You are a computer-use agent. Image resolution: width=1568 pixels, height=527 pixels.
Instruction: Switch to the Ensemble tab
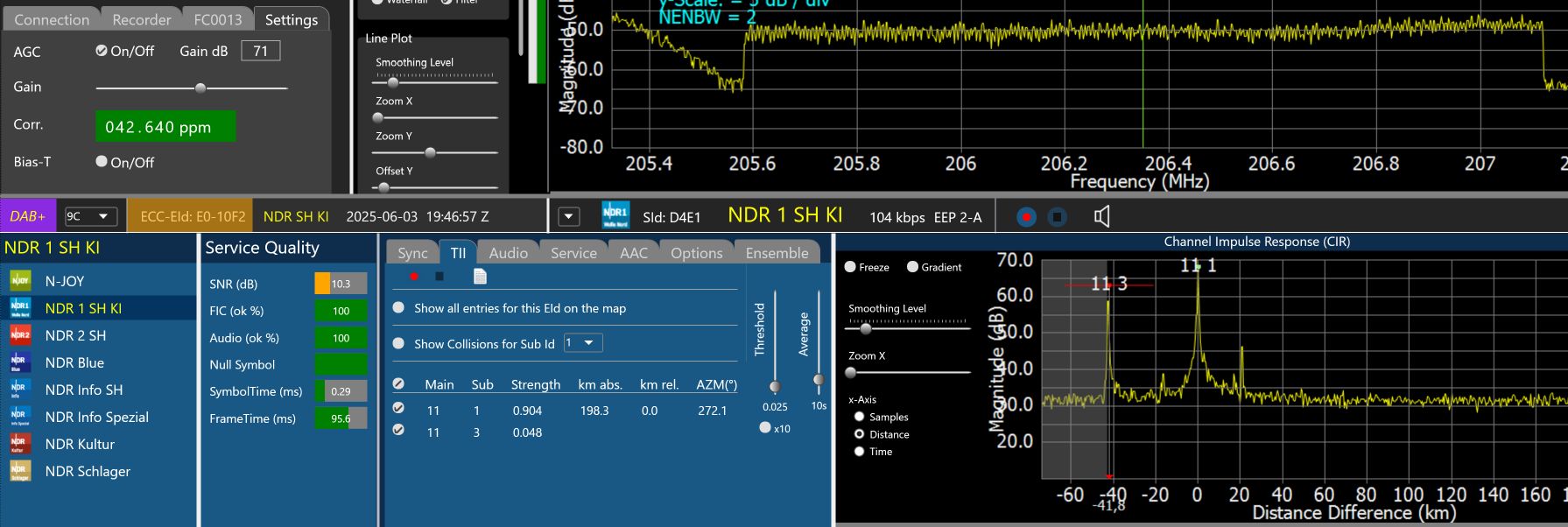pos(777,253)
